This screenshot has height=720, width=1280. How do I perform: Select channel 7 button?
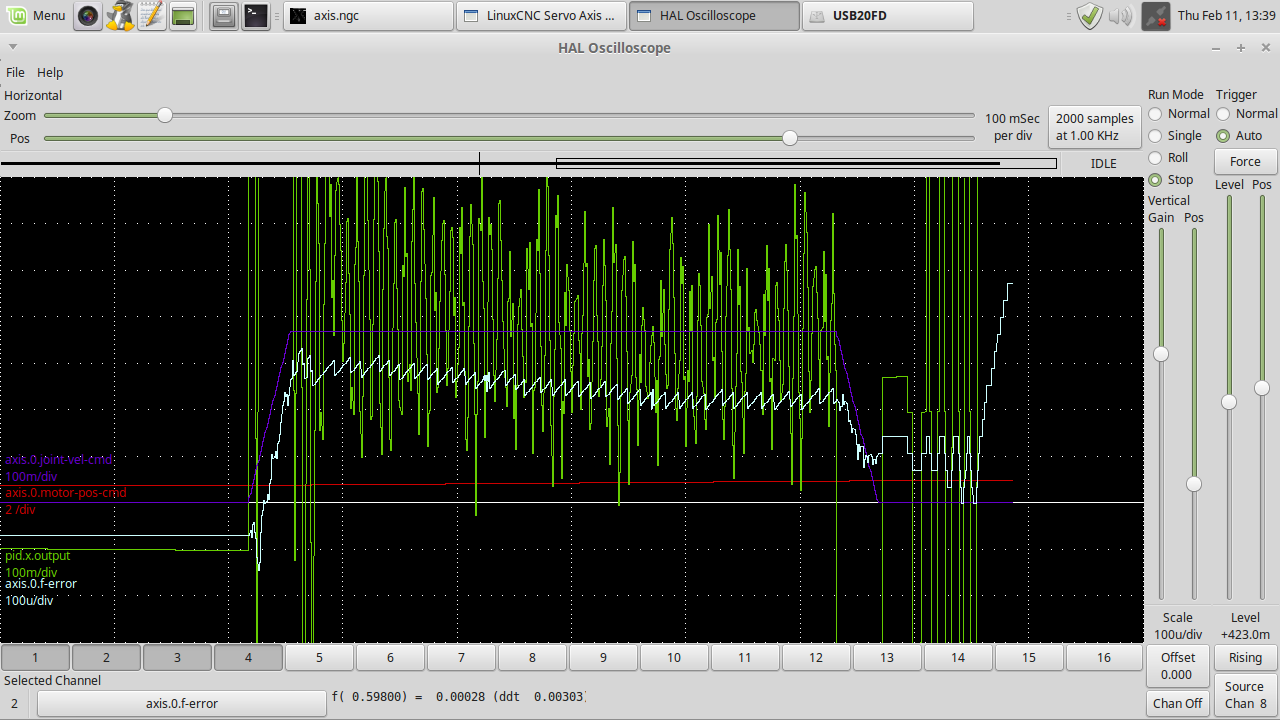pyautogui.click(x=461, y=657)
